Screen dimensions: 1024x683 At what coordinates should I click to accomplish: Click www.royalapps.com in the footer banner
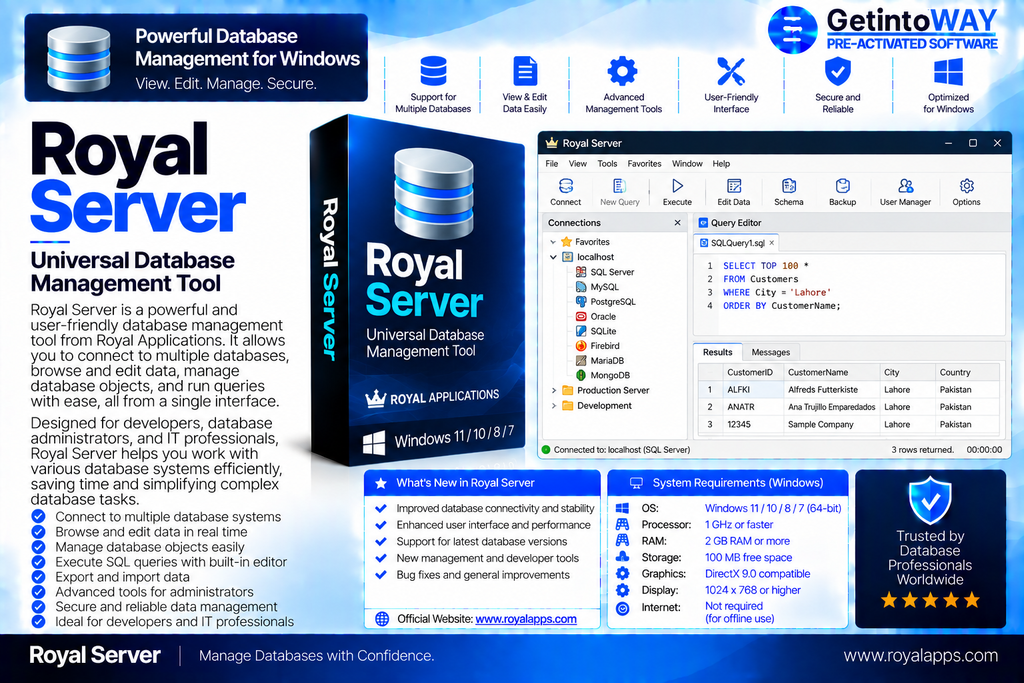[920, 656]
